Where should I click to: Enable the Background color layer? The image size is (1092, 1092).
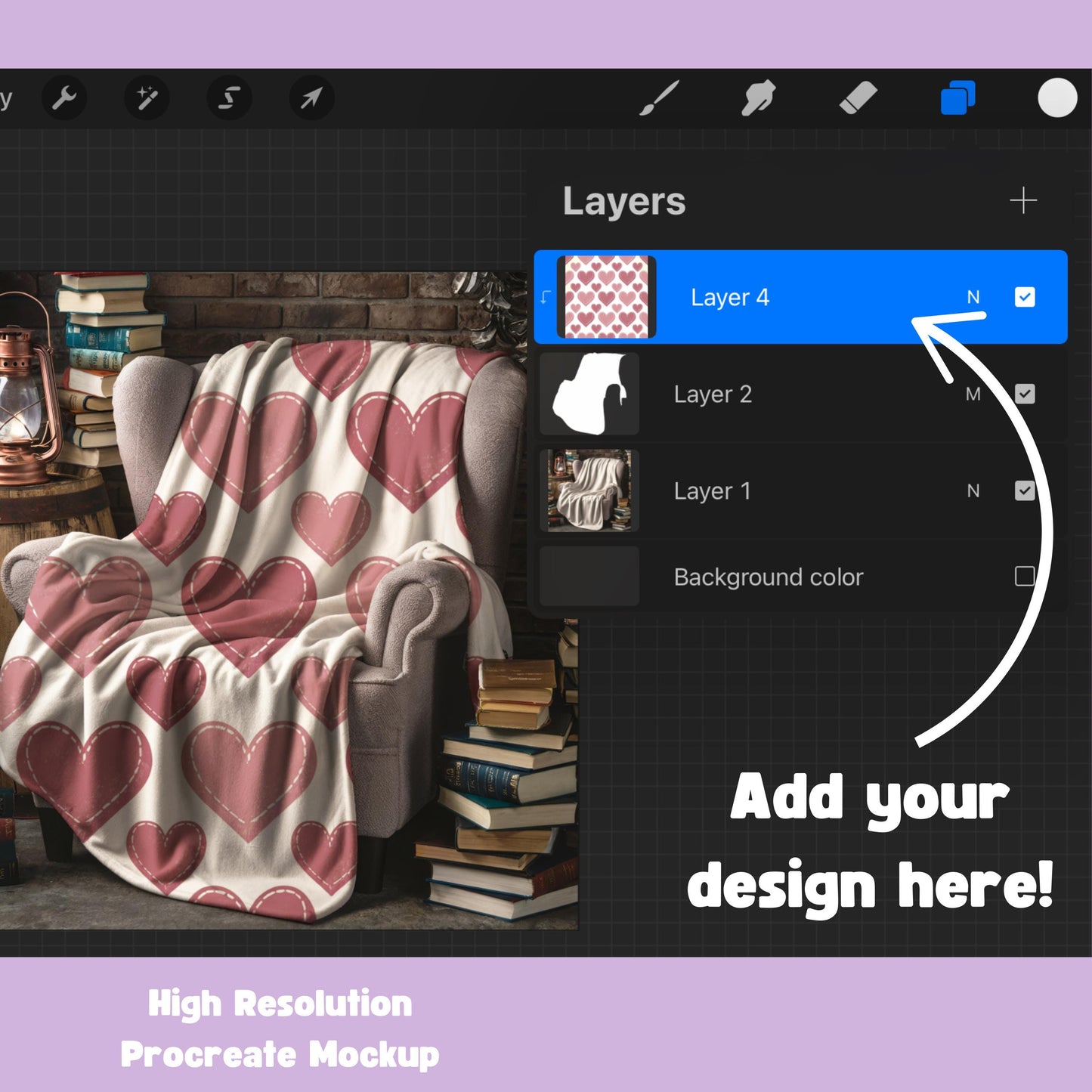[x=1025, y=577]
